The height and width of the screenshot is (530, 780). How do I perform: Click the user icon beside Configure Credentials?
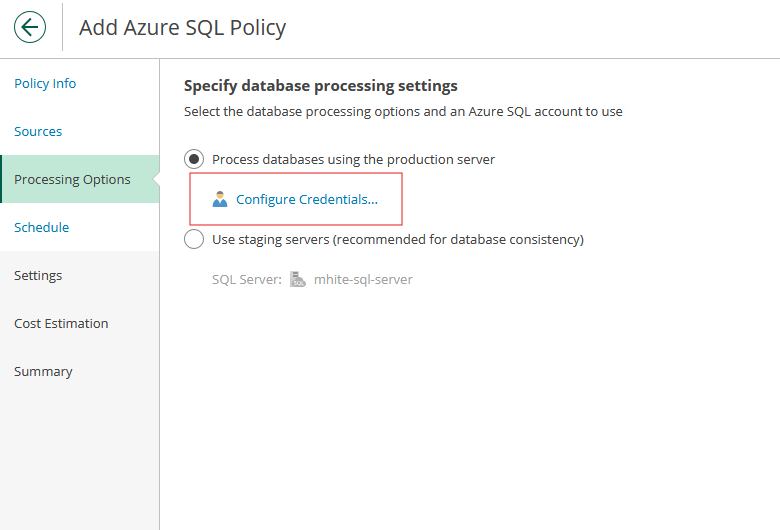220,199
